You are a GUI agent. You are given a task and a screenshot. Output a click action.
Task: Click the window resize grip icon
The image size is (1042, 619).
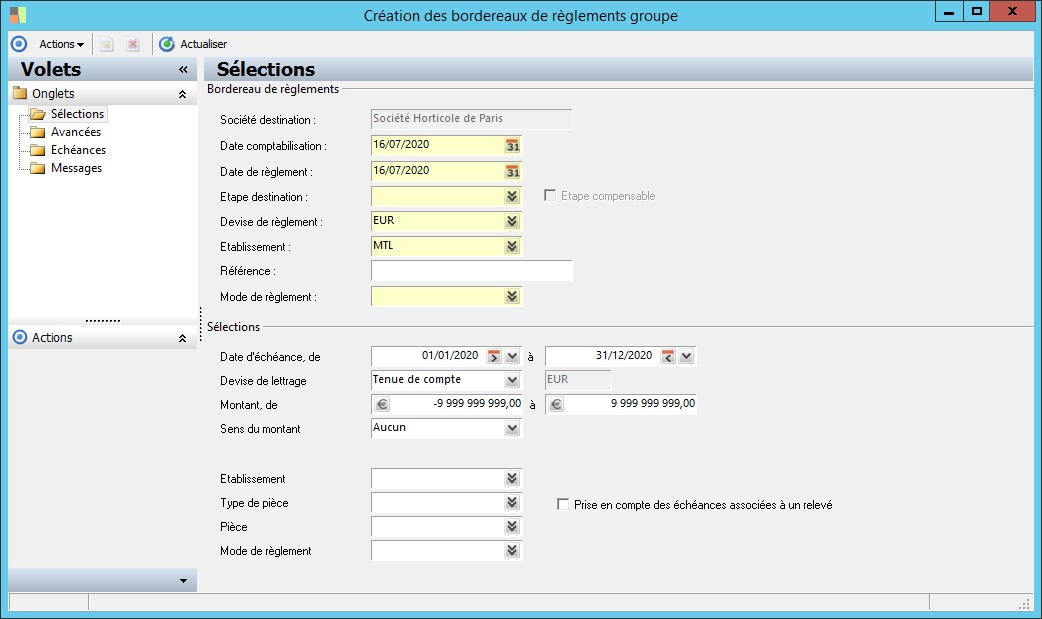tap(1024, 603)
